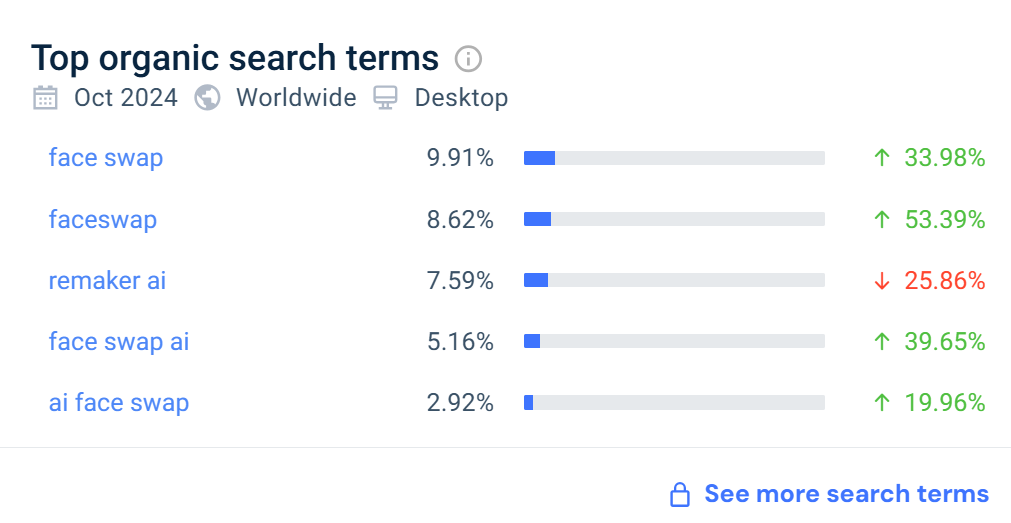
Task: Click green up arrow for face swap
Action: coord(881,158)
